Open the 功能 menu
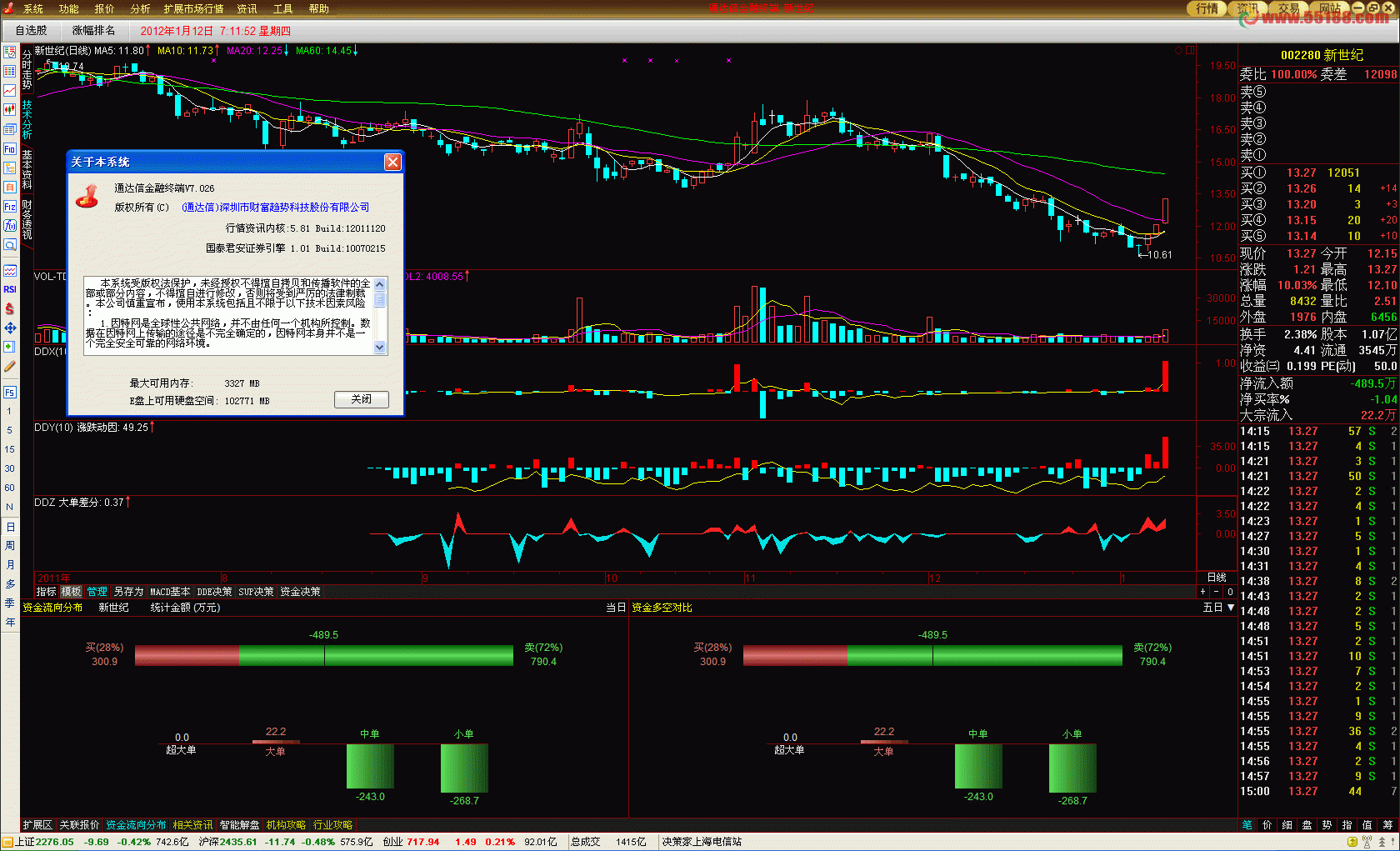Screen dimensions: 1400x851 coord(69,9)
